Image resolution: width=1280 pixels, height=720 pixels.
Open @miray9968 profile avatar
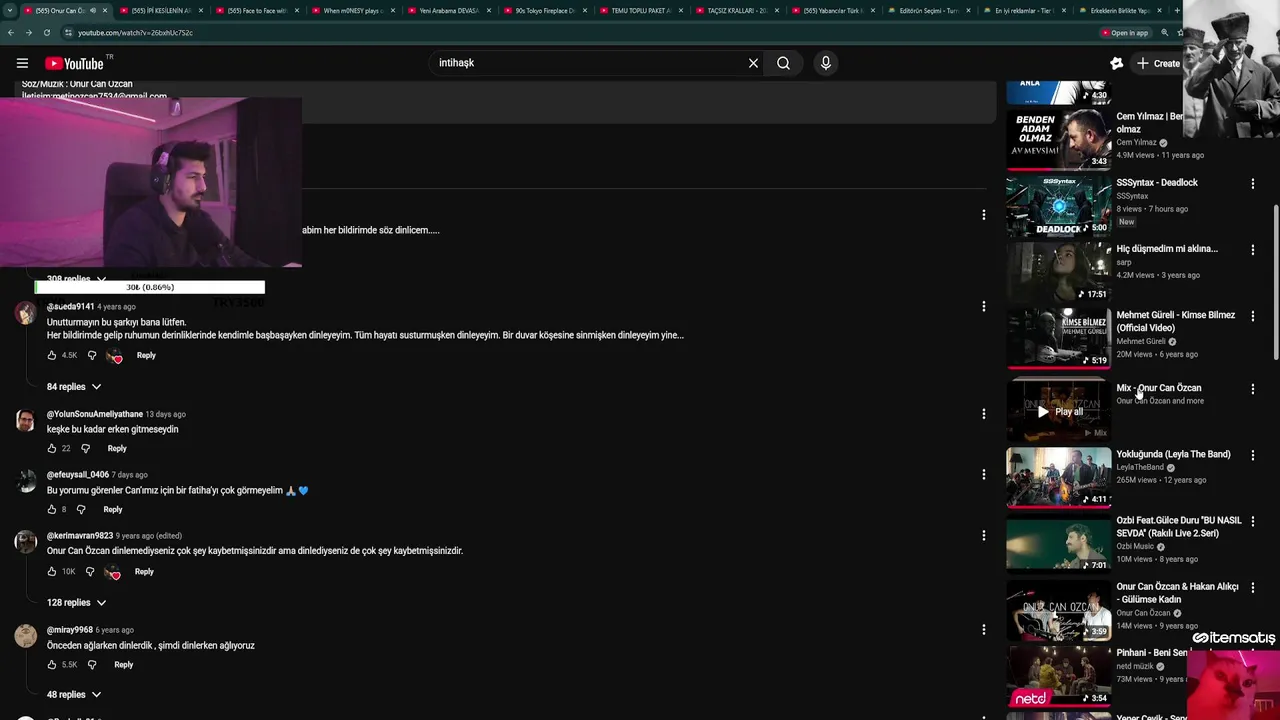coord(26,635)
